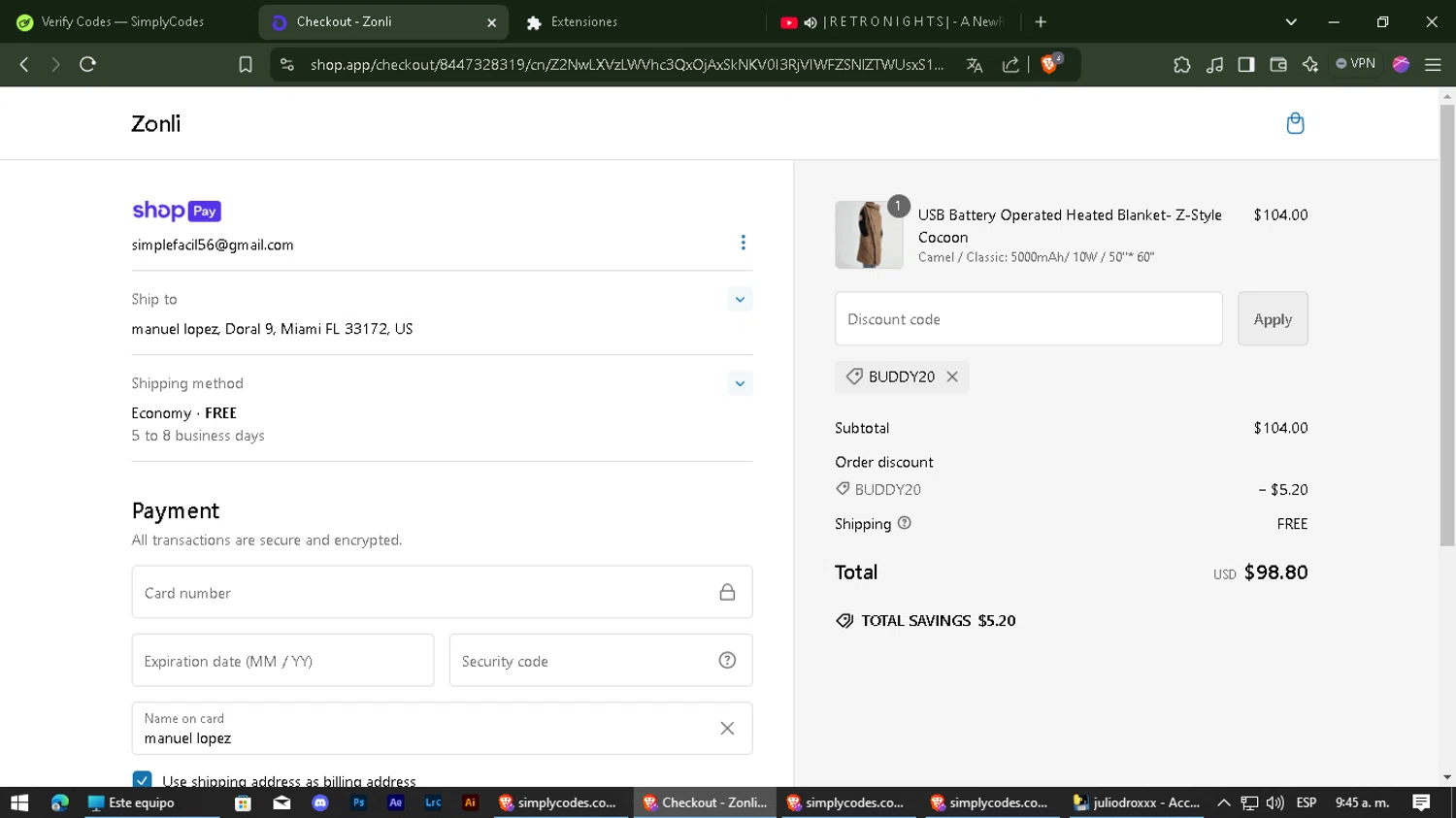This screenshot has width=1456, height=818.
Task: Click the browser address bar URL
Action: (x=627, y=64)
